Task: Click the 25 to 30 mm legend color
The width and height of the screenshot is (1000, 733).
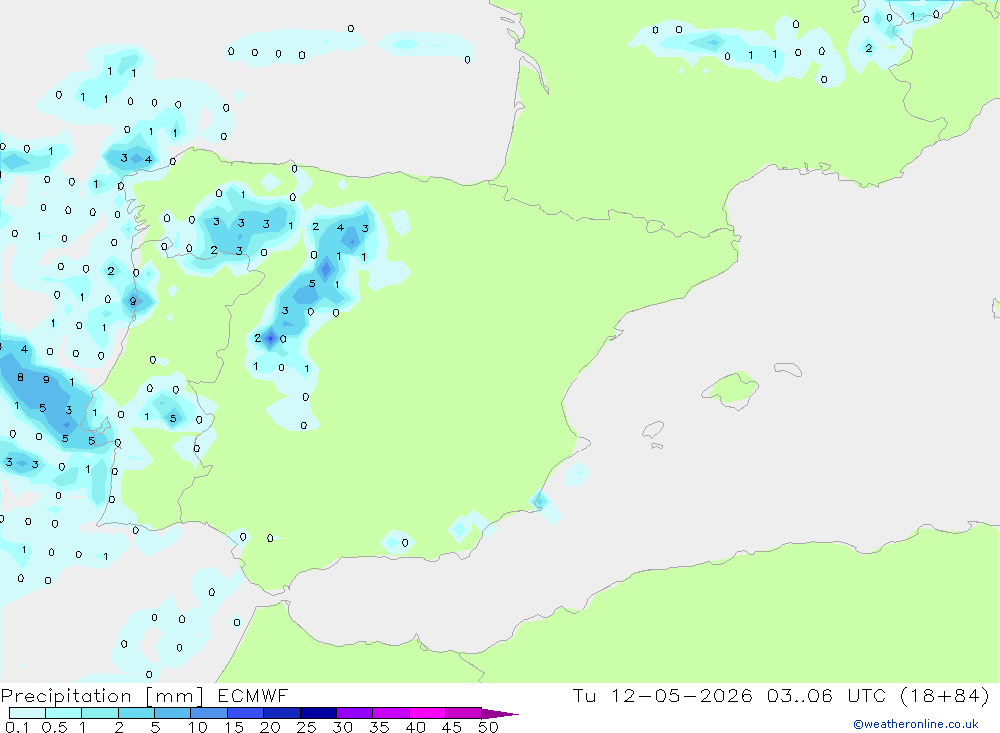Action: [318, 713]
